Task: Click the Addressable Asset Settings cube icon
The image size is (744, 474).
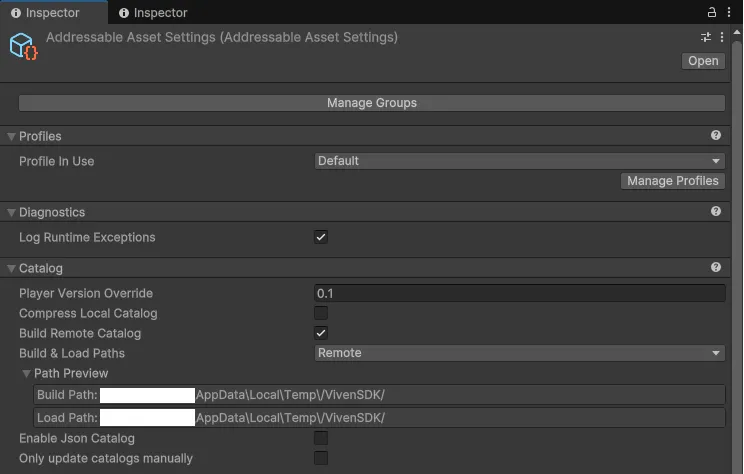Action: point(23,46)
